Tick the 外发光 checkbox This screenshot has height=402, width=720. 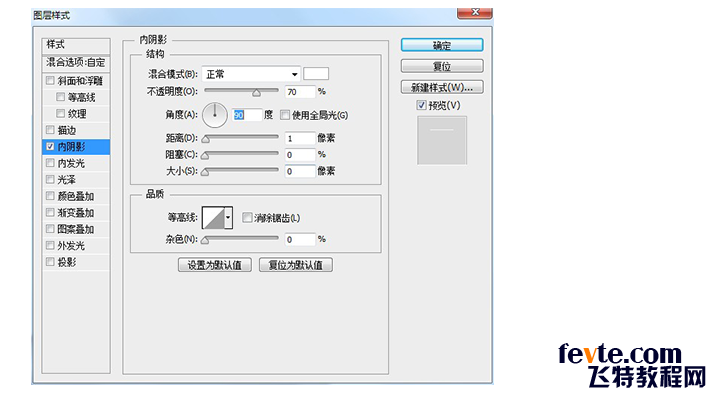click(50, 245)
